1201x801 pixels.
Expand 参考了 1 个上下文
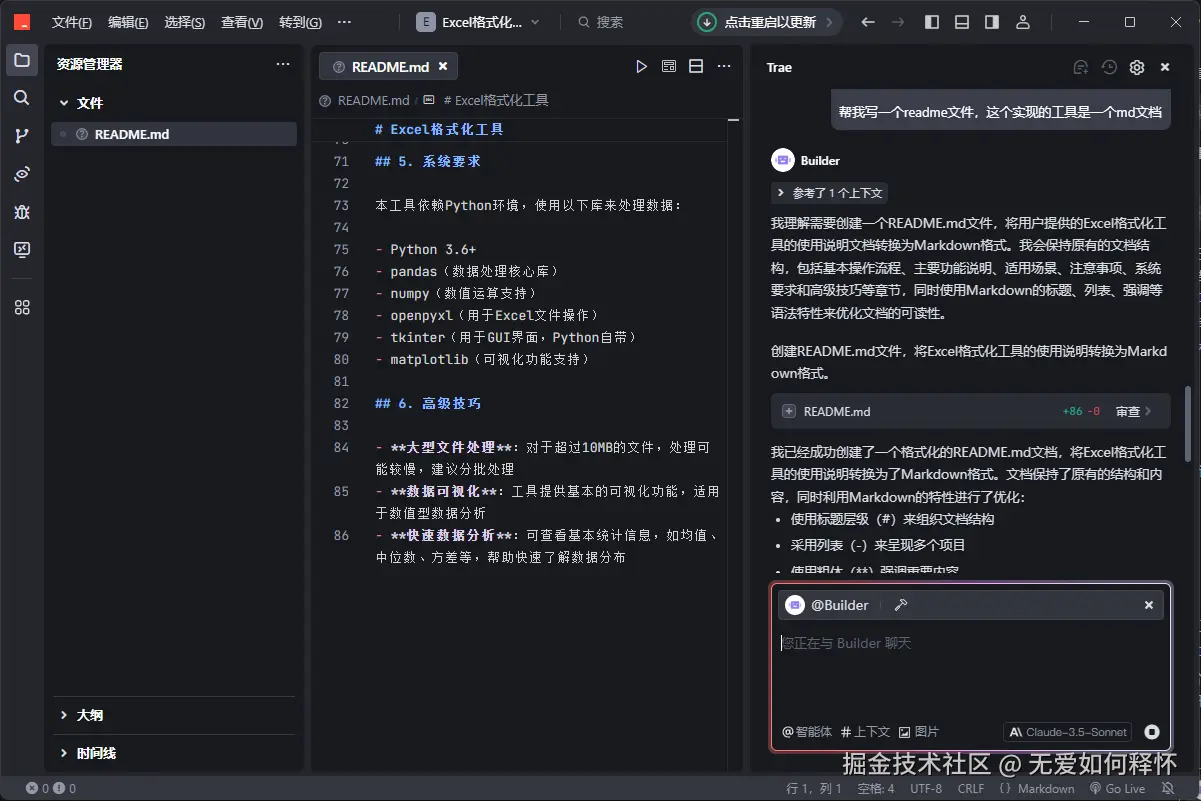point(828,193)
